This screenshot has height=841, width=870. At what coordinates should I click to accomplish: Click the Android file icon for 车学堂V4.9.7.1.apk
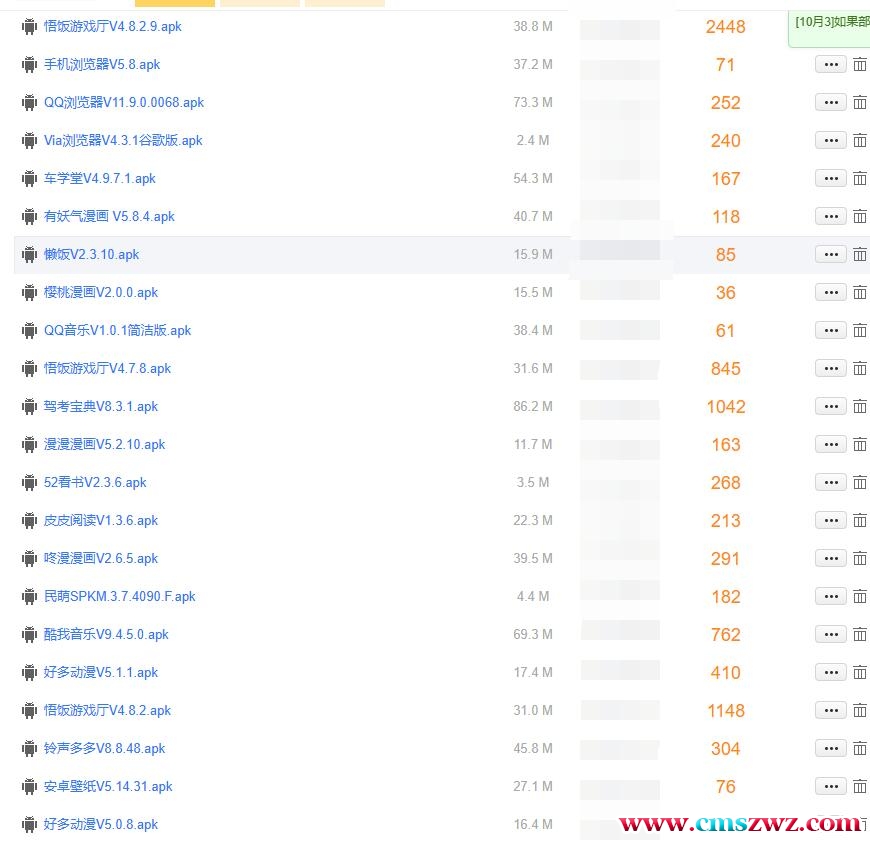tap(29, 179)
